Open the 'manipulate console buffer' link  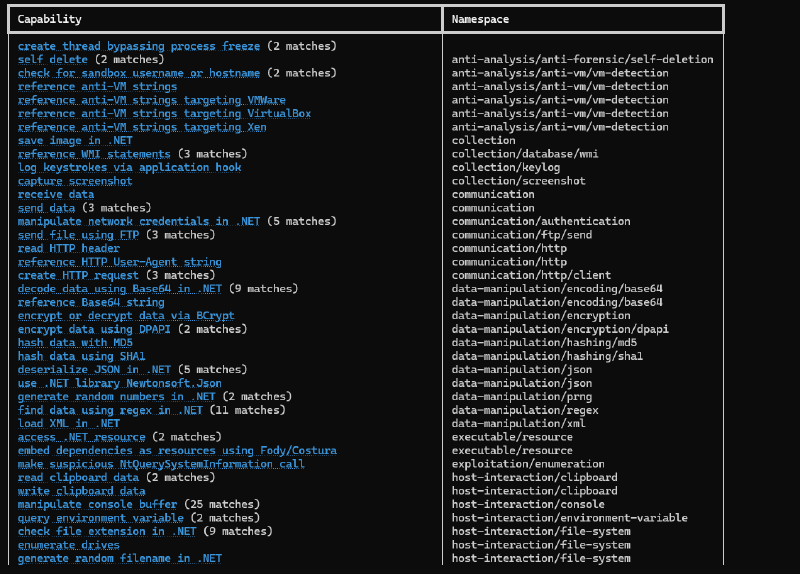point(97,505)
